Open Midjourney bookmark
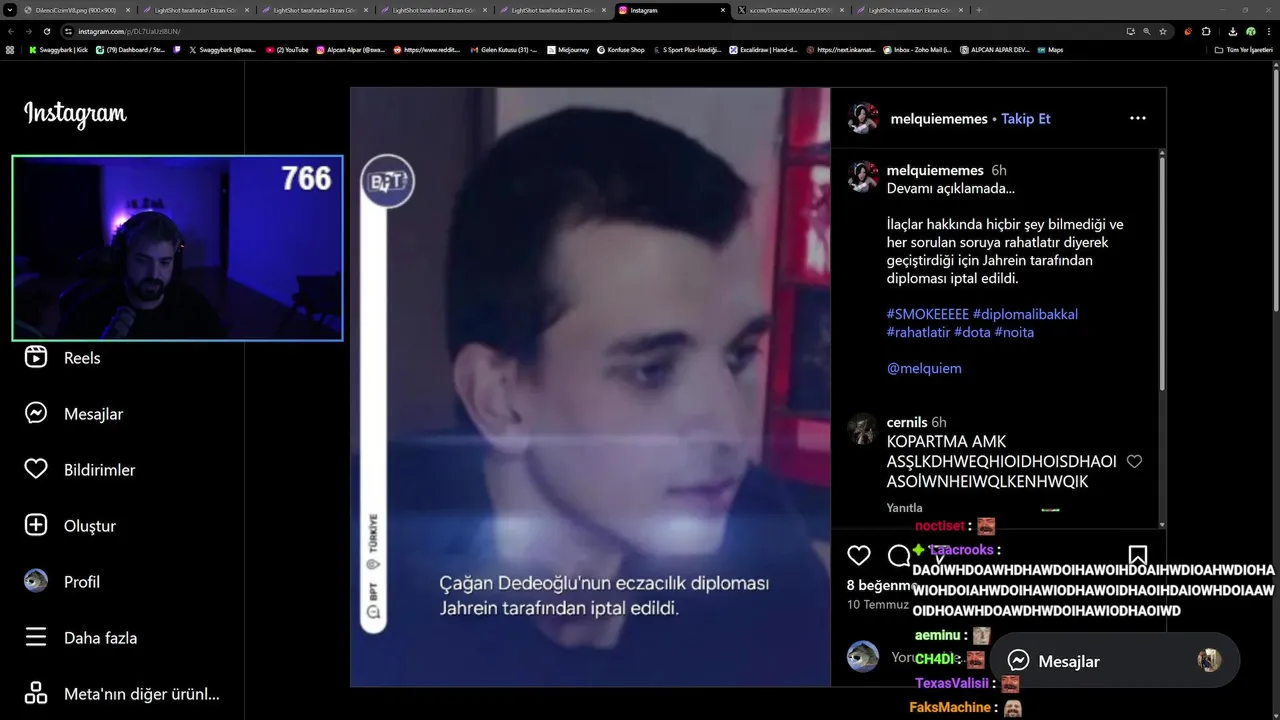 [568, 50]
